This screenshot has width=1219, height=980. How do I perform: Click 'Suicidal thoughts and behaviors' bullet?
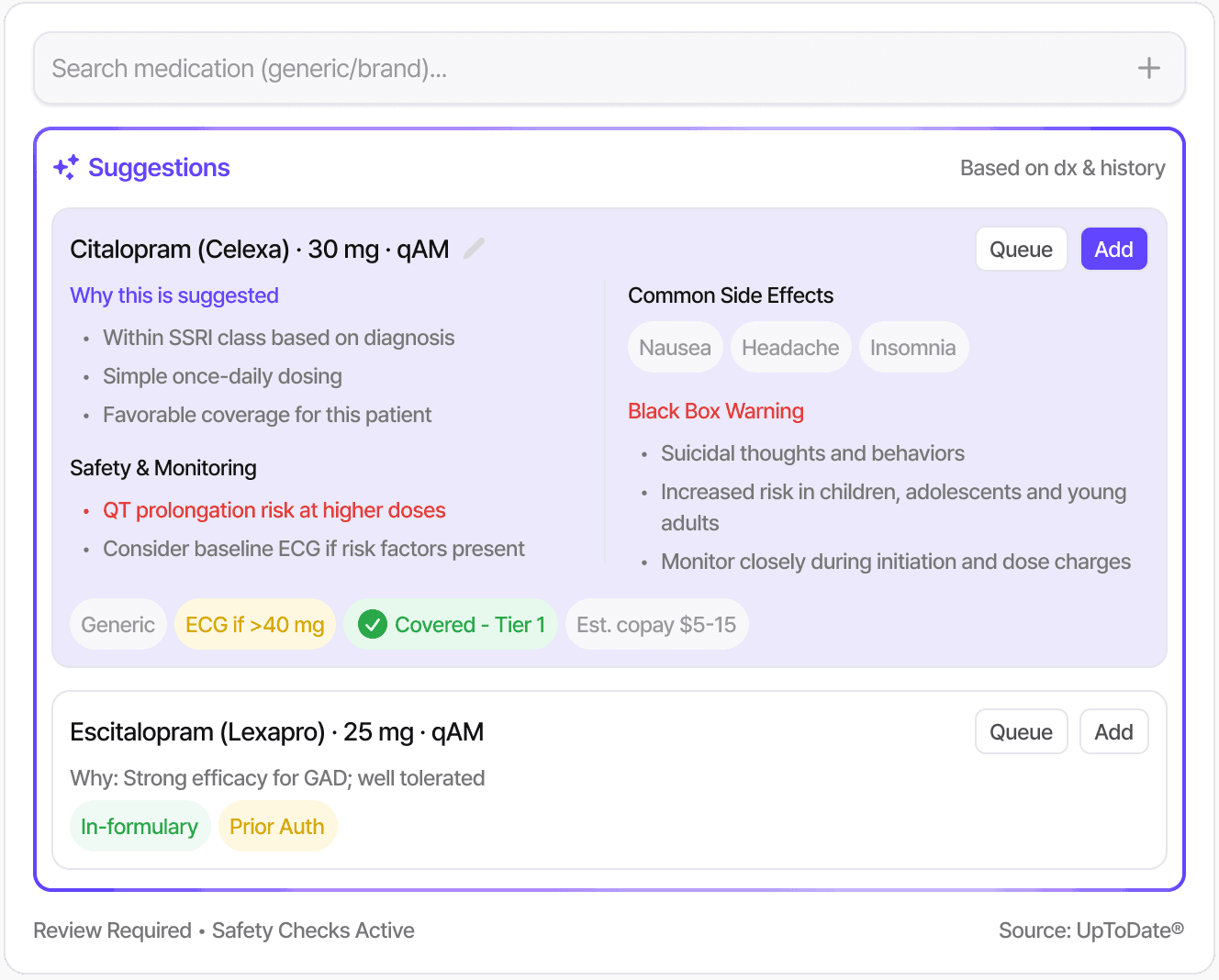(x=812, y=453)
